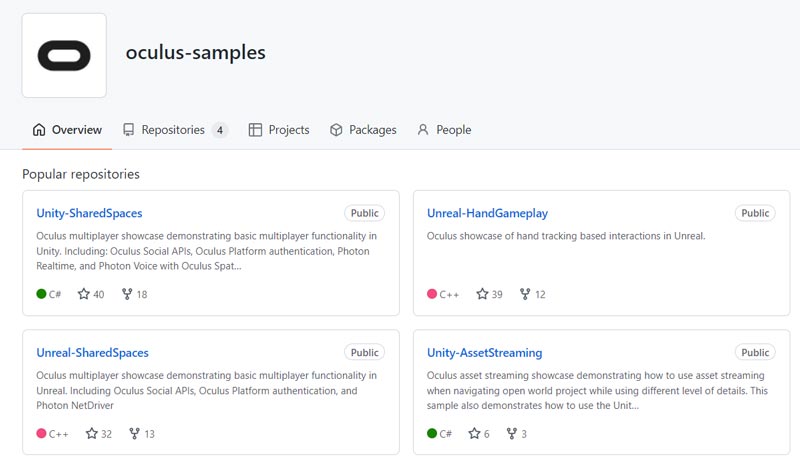Open the Overview tab
The width and height of the screenshot is (800, 466).
coord(67,130)
